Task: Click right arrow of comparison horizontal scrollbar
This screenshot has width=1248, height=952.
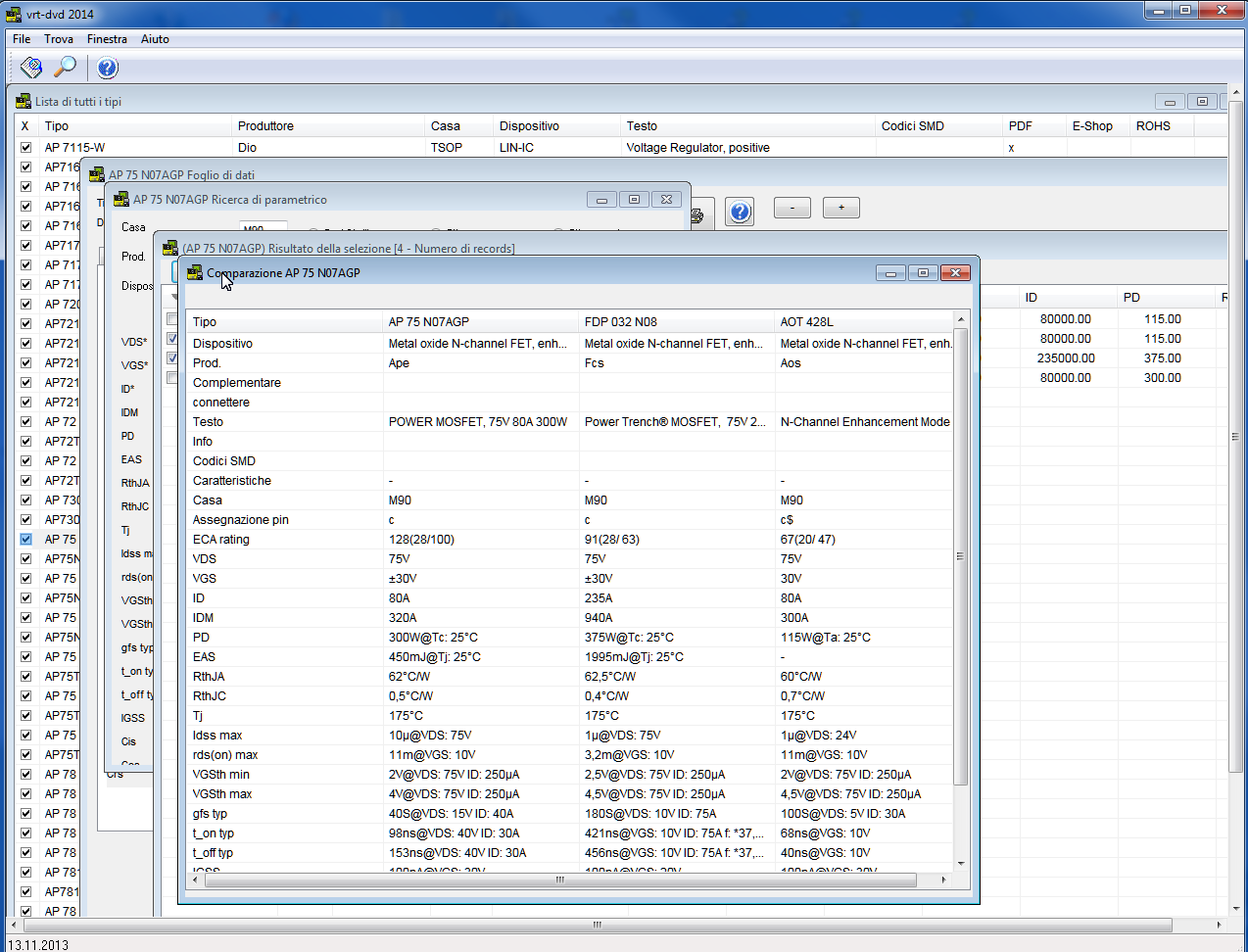Action: (x=943, y=880)
